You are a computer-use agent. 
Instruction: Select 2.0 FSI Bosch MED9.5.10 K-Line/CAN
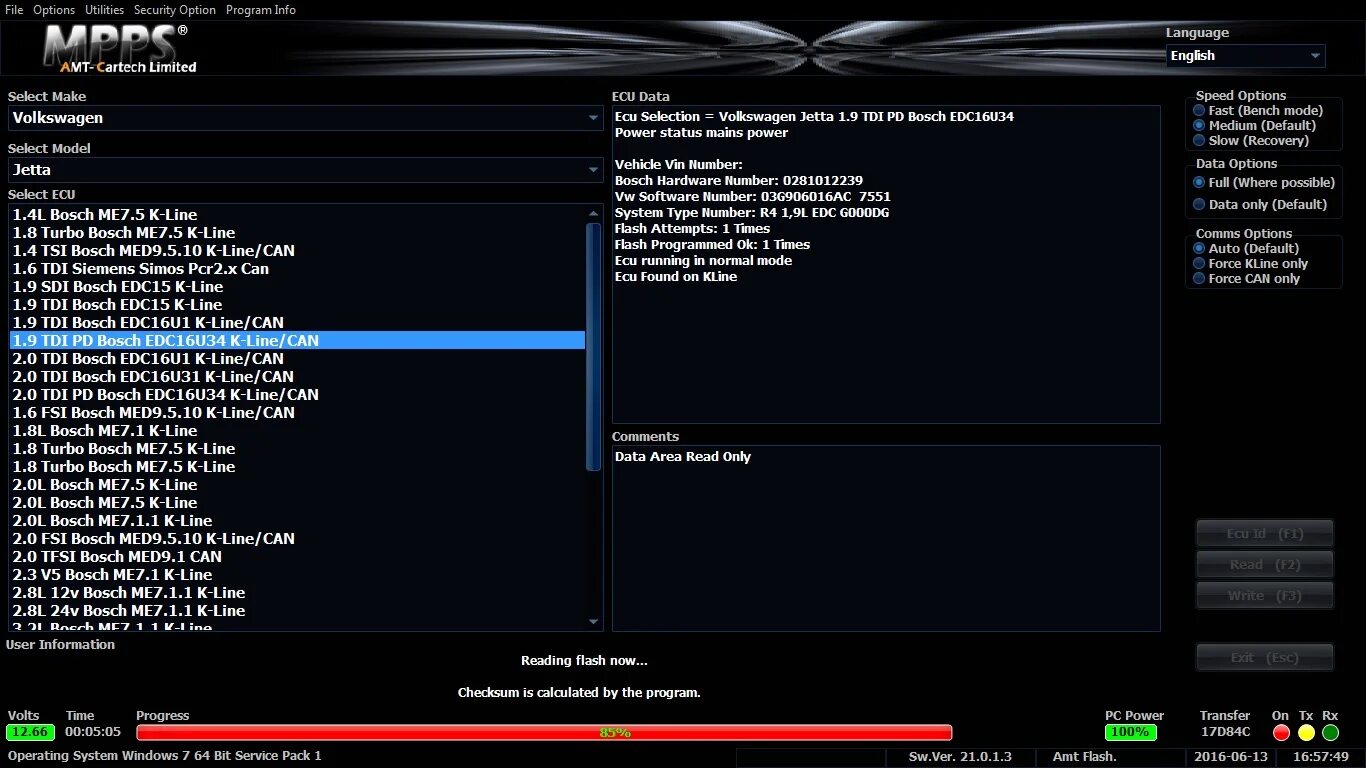click(297, 539)
